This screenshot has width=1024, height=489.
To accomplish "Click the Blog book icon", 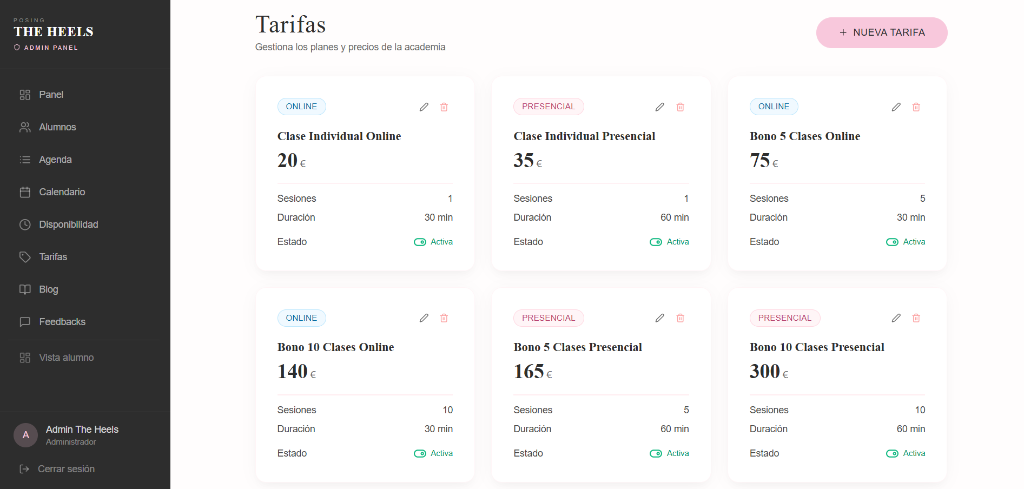I will (x=25, y=289).
